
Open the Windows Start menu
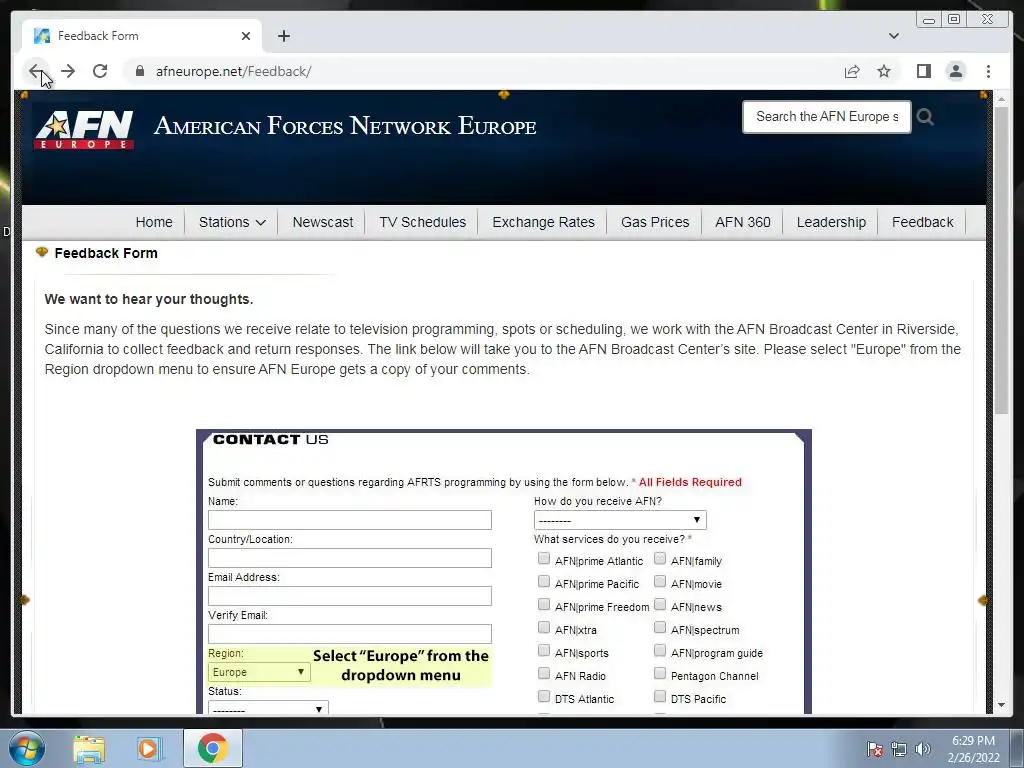pyautogui.click(x=27, y=748)
